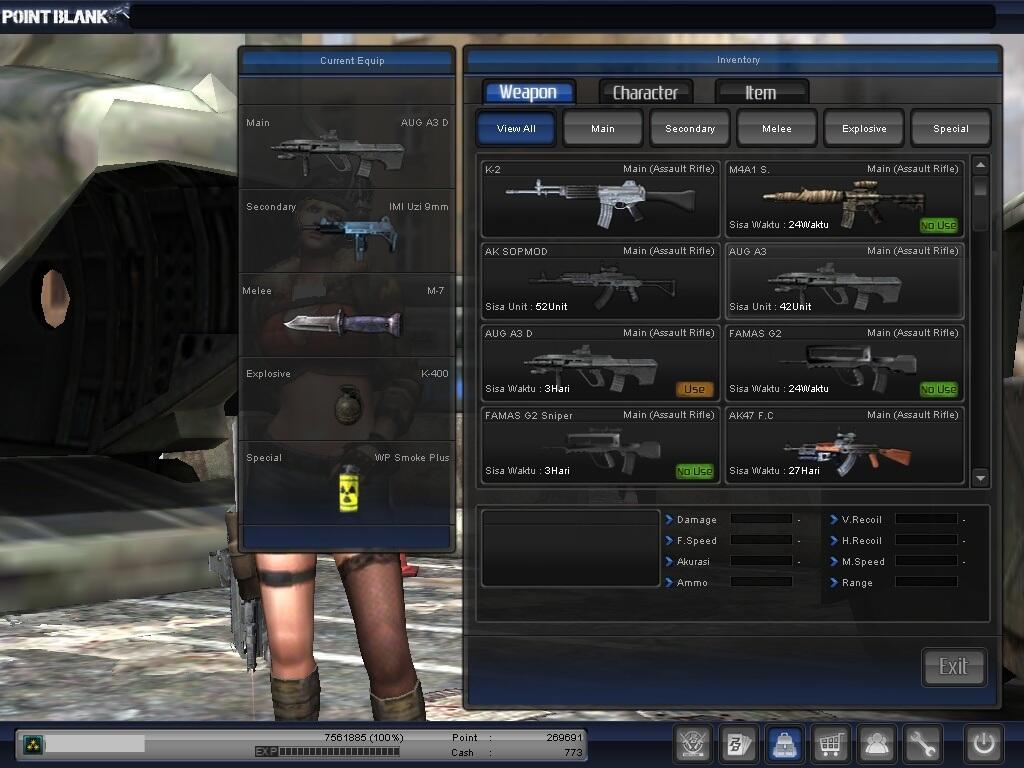Click the equipped Main AUG A3 D slot
The image size is (1024, 768).
click(347, 147)
